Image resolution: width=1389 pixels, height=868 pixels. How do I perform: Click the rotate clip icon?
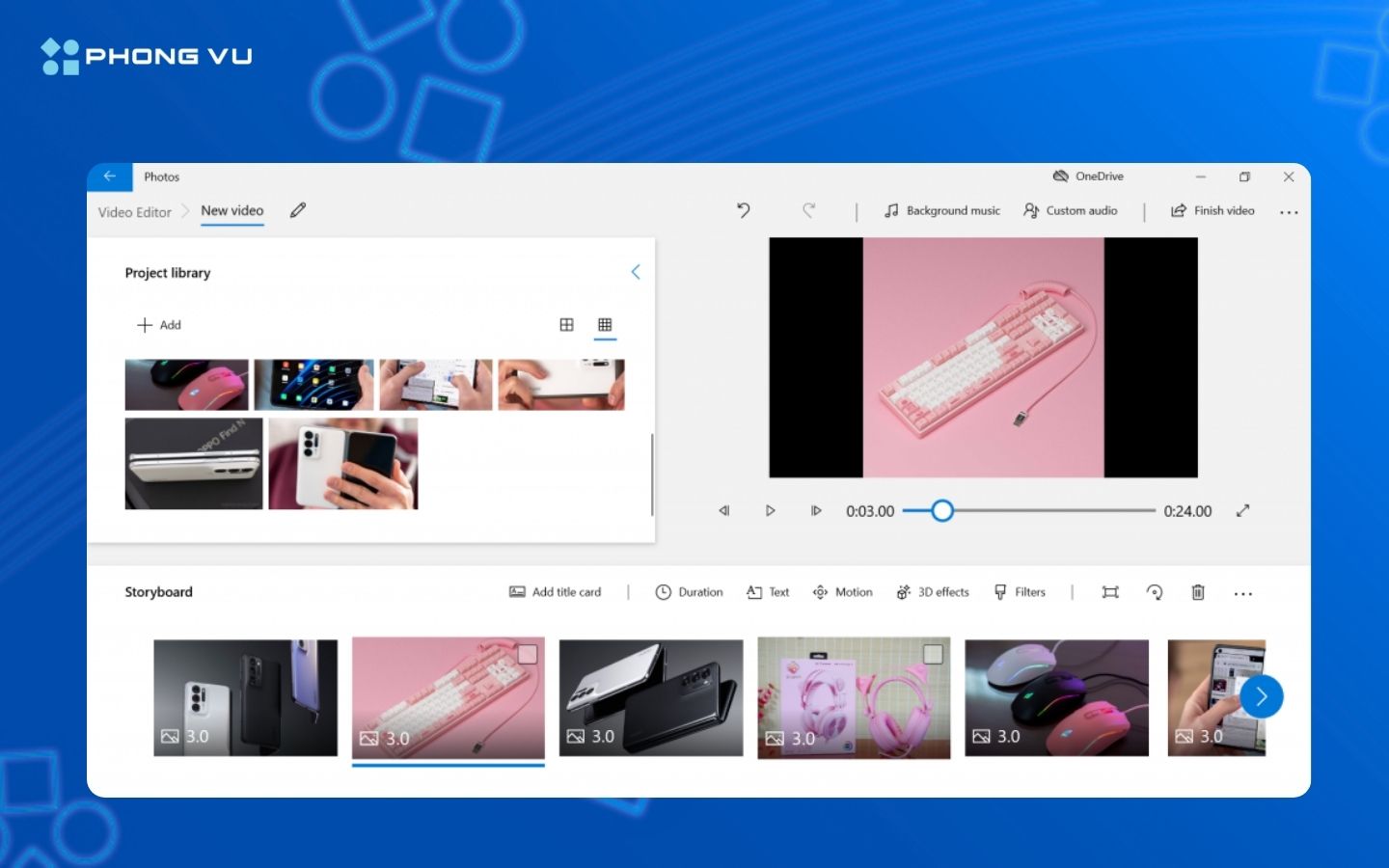[x=1155, y=591]
